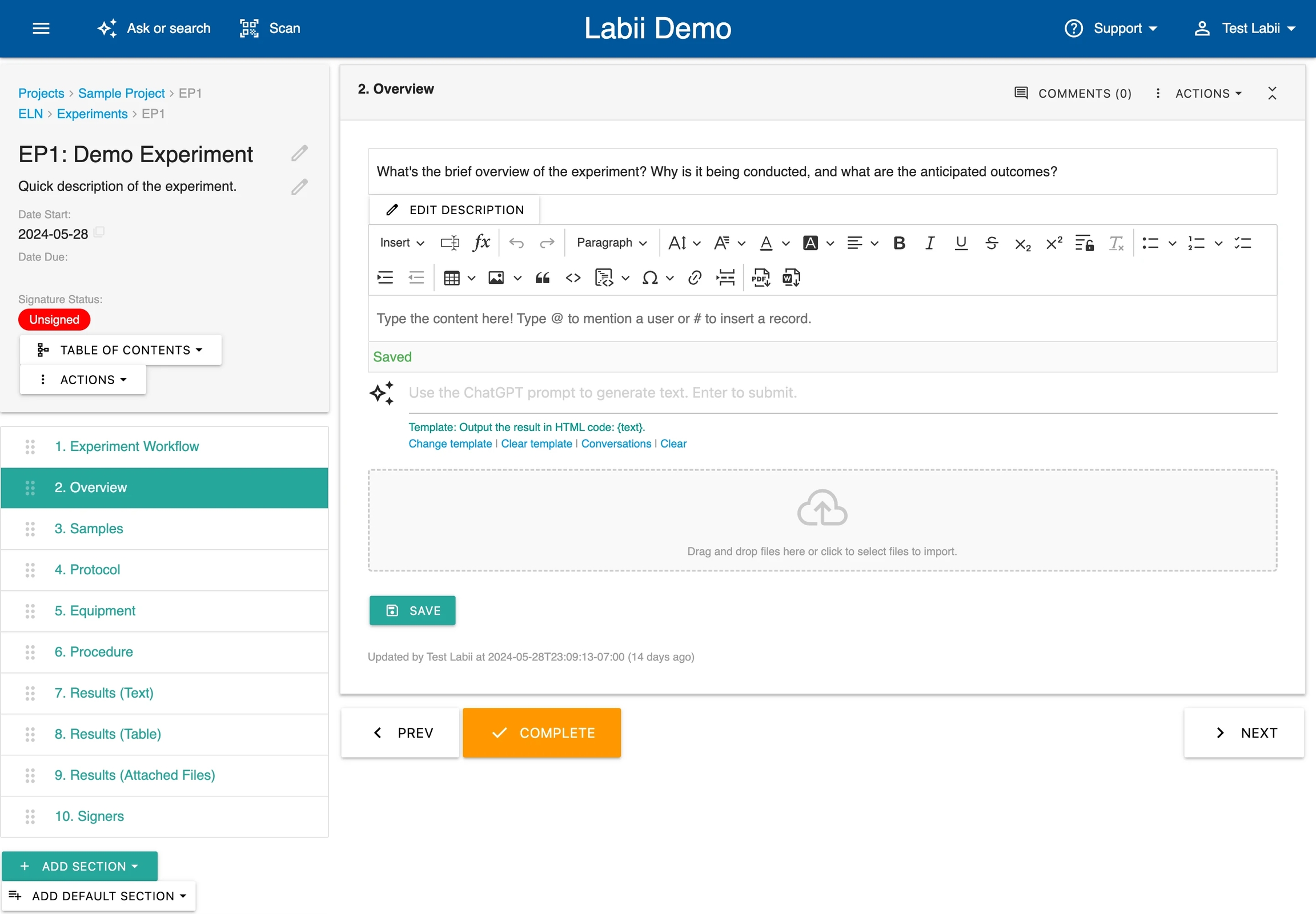This screenshot has width=1316, height=914.
Task: Toggle bold formatting
Action: 899,243
